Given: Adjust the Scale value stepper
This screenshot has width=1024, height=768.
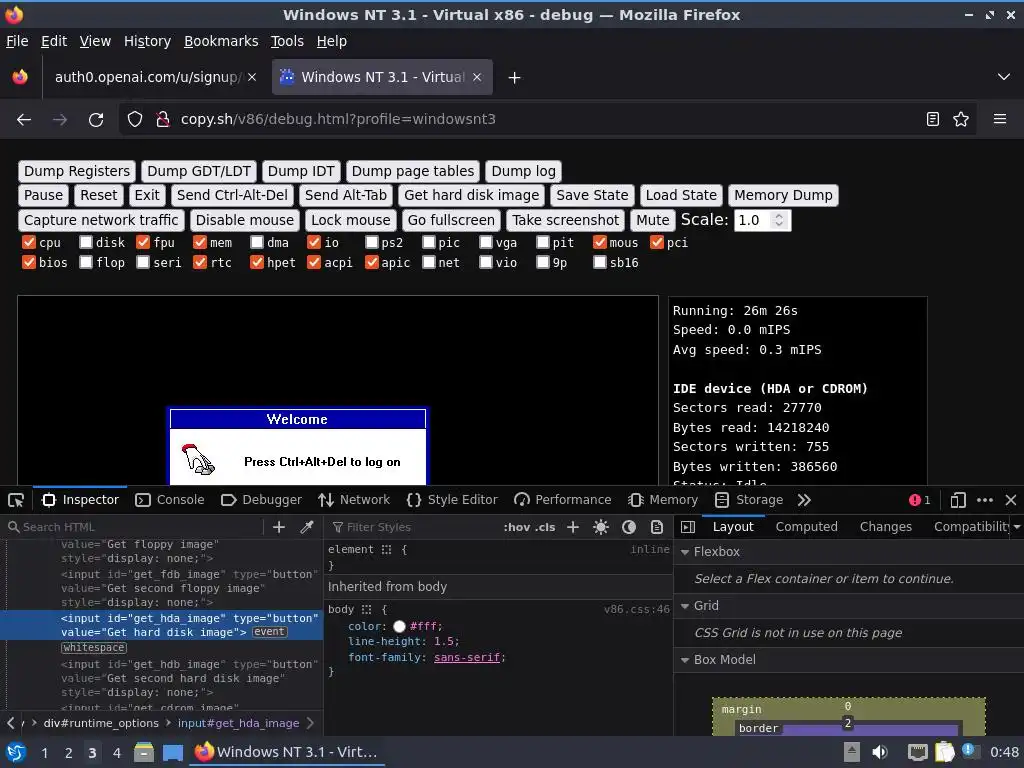Looking at the screenshot, I should click(779, 220).
